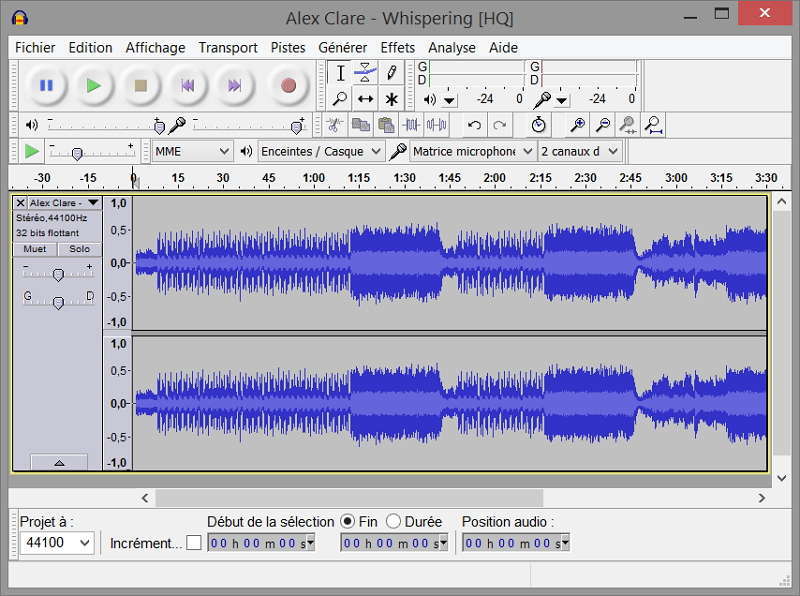Screen dimensions: 800x596
Task: Click the microphone icon beside the device list
Action: (398, 152)
